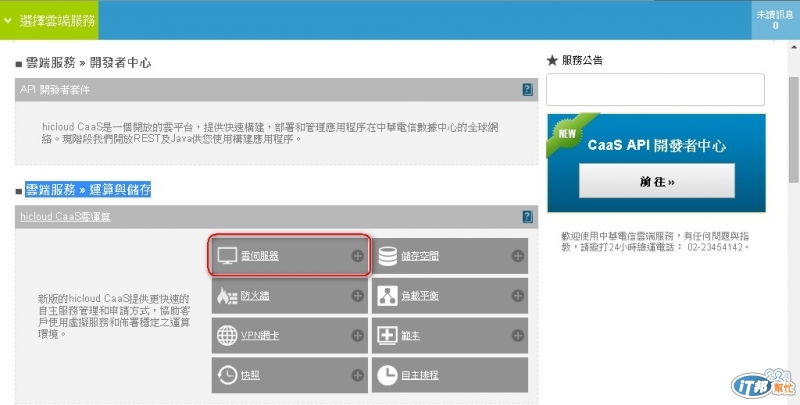Click the load balancing network icon

click(x=387, y=296)
